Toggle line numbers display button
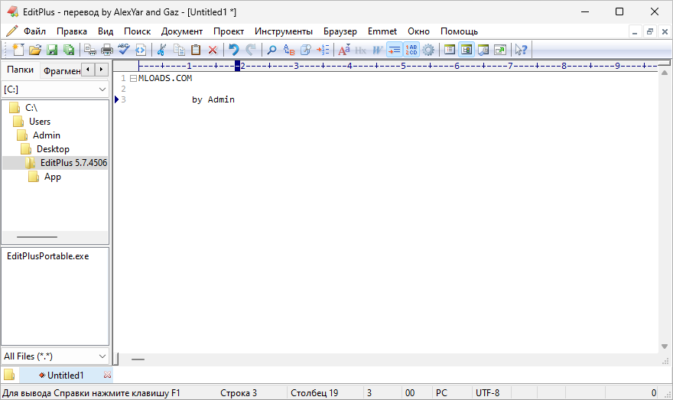This screenshot has width=673, height=400. tap(411, 50)
